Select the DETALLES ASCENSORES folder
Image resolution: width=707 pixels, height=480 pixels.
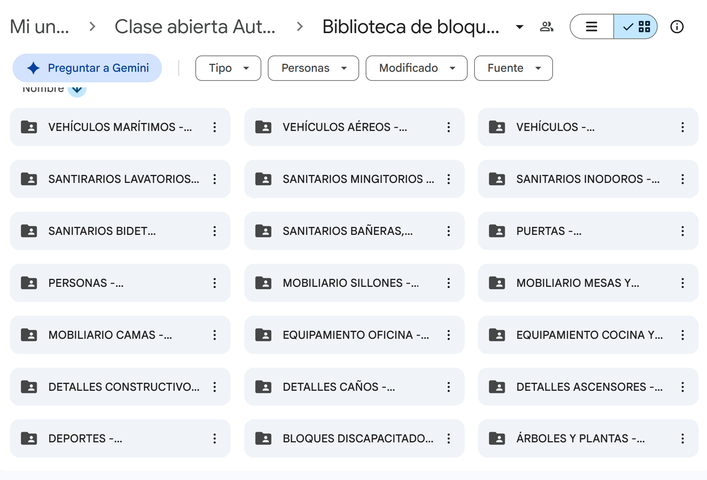tap(588, 387)
